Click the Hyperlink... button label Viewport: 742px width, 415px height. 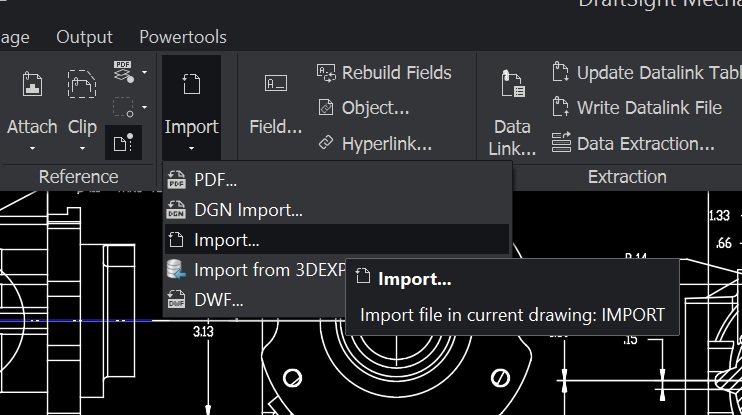point(387,143)
